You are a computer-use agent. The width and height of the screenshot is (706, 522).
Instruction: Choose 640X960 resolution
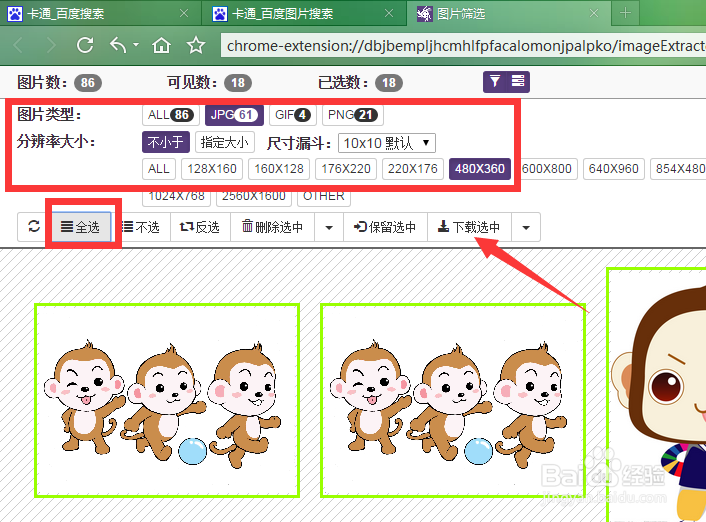coord(614,169)
